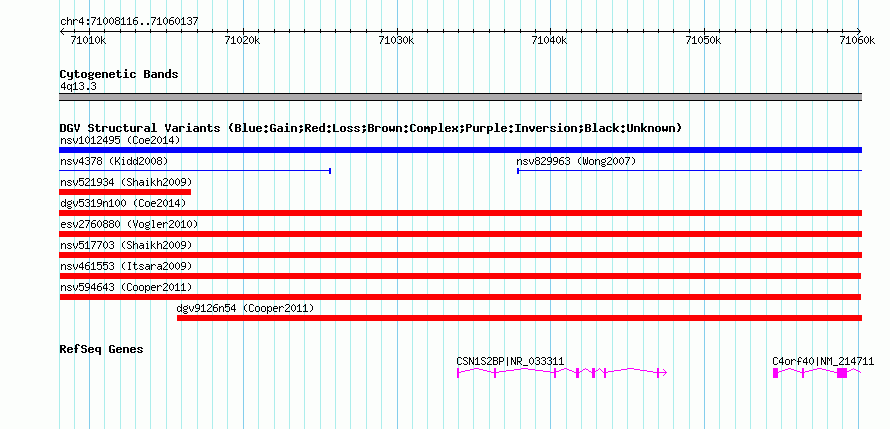Click the gray 4q13.3 cytogenetic band bar
Screen dimensions: 890x429
tap(460, 97)
